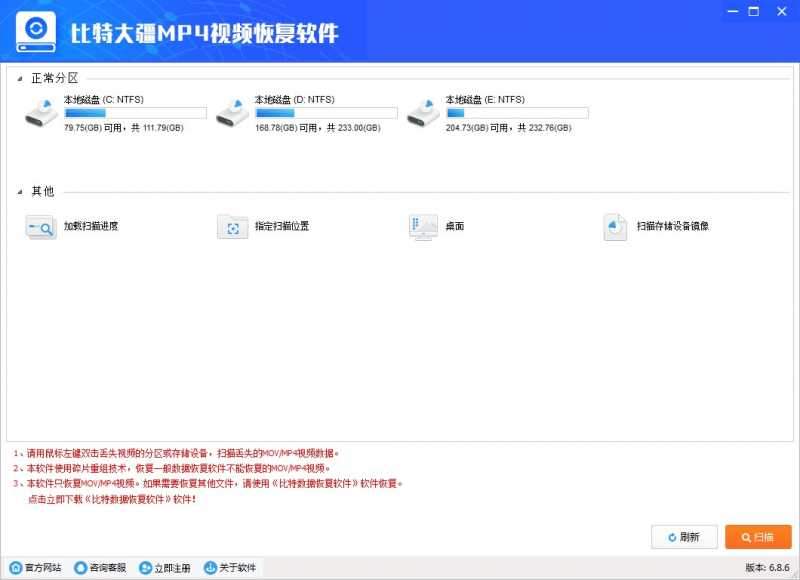Start scanning with the 扫描 button

coord(758,536)
